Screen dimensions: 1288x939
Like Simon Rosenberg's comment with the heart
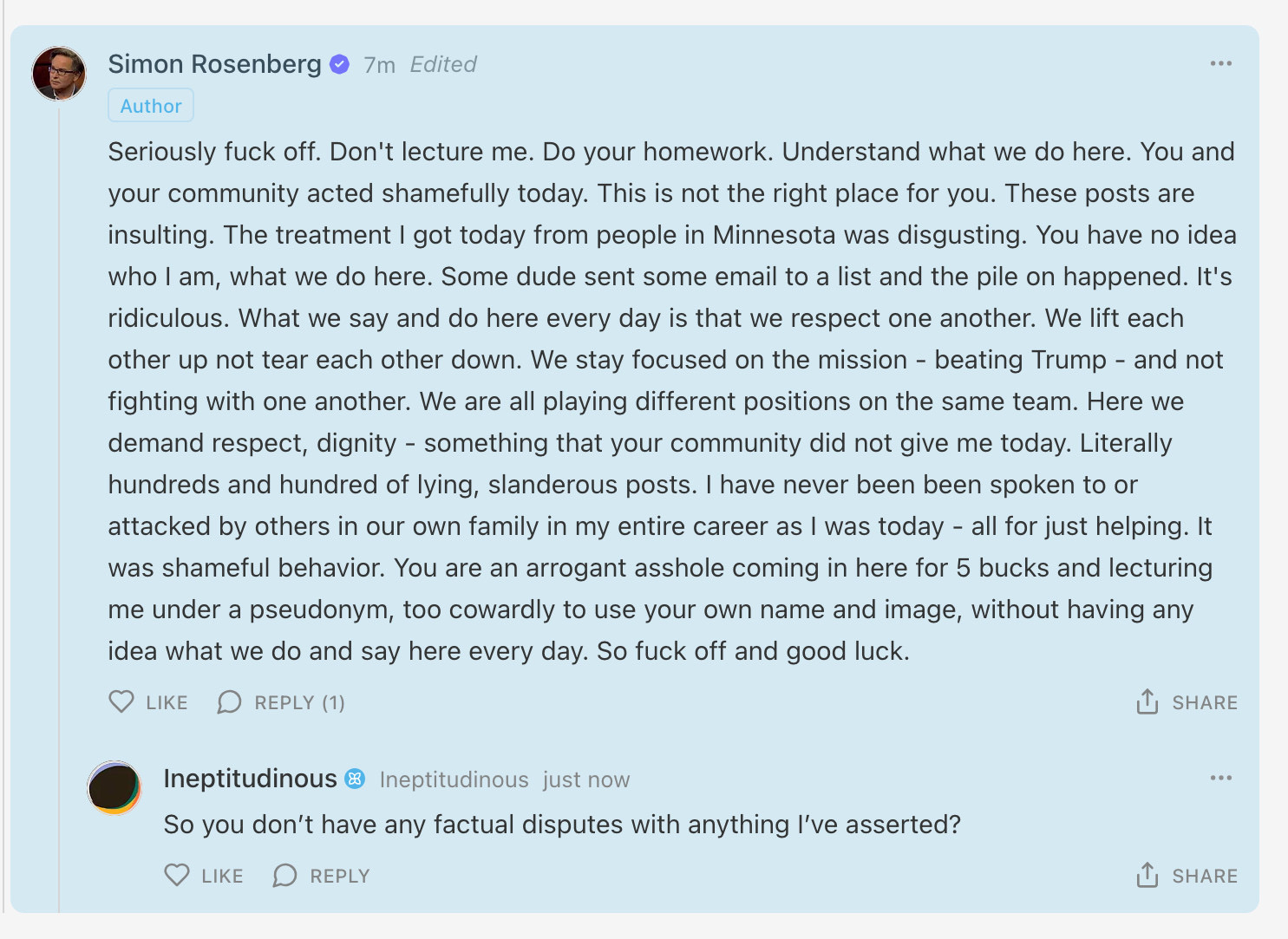pyautogui.click(x=121, y=701)
